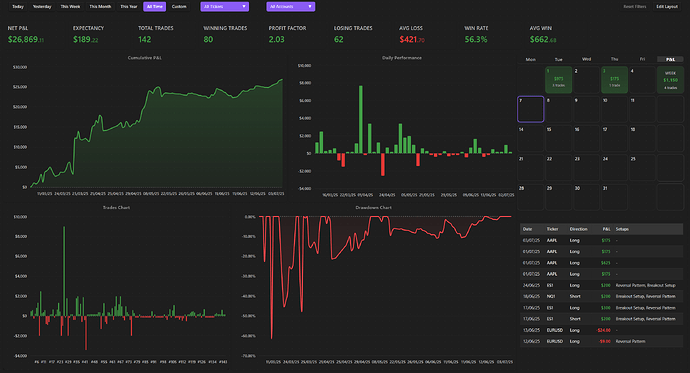Select the This Year filter
690x373 pixels.
129,7
